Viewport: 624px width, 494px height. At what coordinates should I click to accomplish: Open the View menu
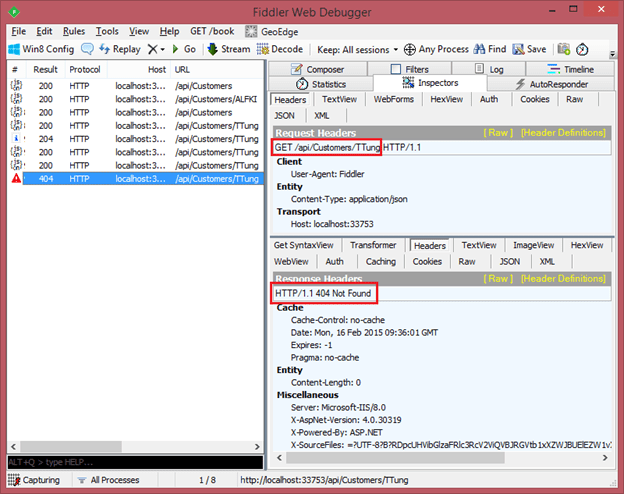[138, 31]
